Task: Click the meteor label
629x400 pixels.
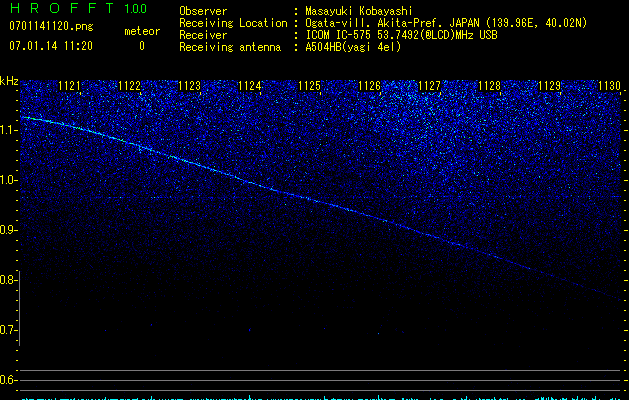Action: coord(142,31)
